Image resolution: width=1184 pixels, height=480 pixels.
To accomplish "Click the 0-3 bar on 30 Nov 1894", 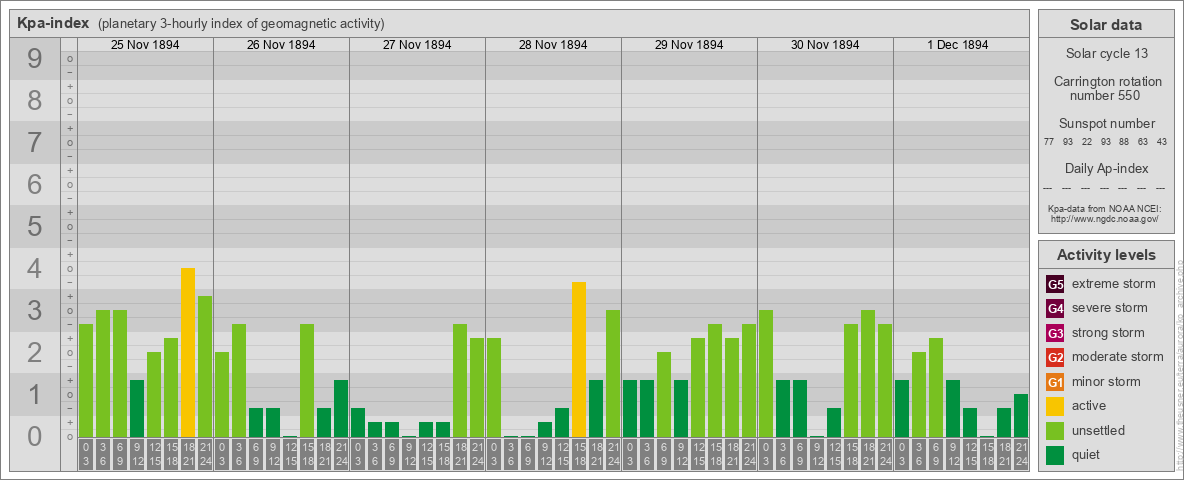I will click(766, 374).
